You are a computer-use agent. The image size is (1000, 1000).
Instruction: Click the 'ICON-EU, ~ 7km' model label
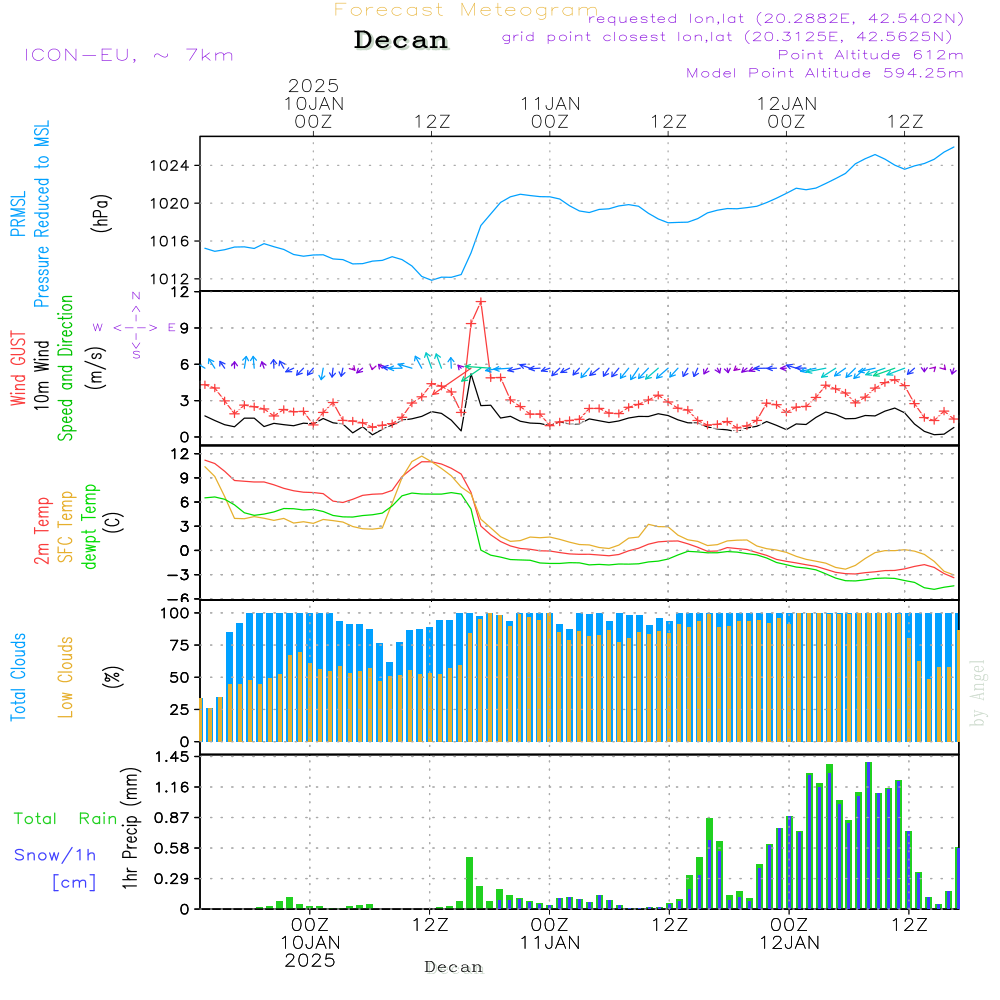[129, 55]
